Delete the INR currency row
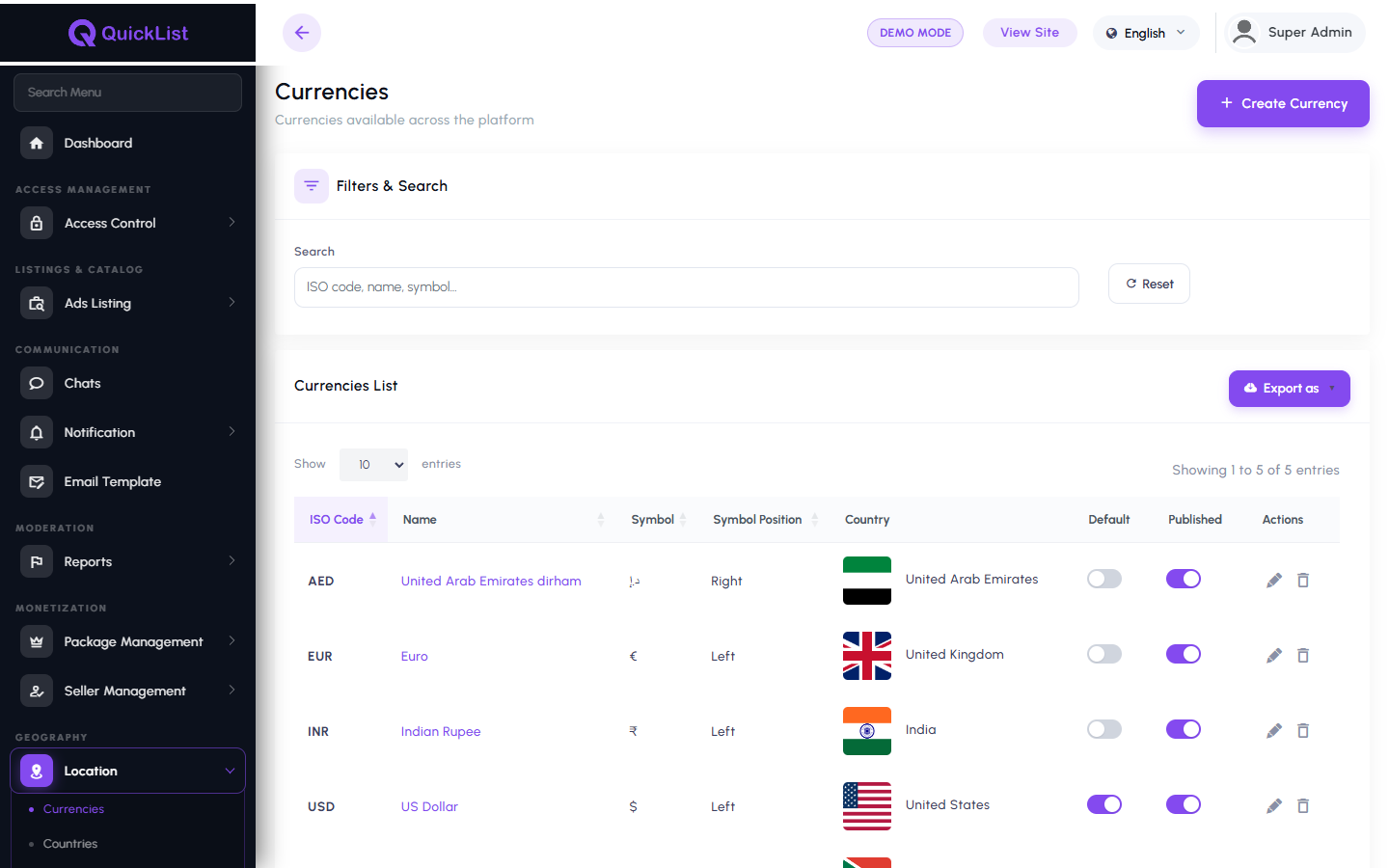1389x868 pixels. [1303, 730]
